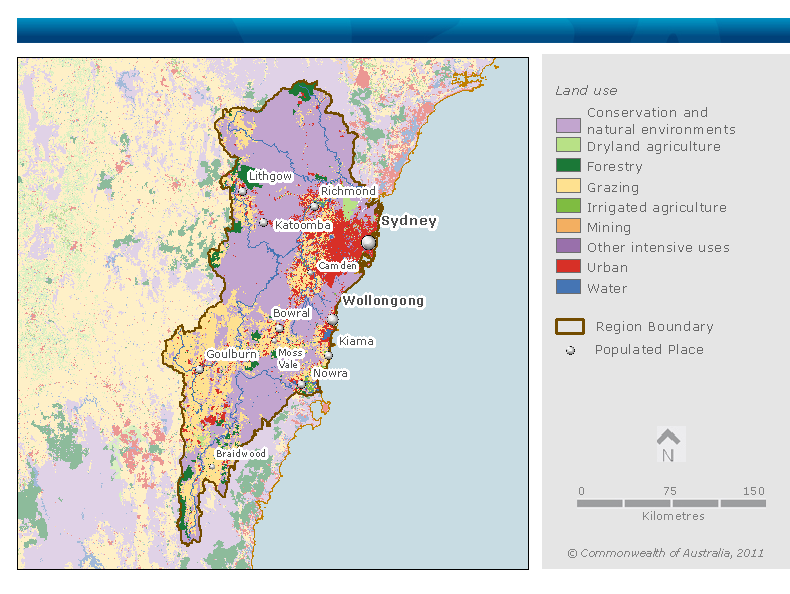
Task: Click the Grazing yellow legend swatch
Action: pyautogui.click(x=568, y=187)
